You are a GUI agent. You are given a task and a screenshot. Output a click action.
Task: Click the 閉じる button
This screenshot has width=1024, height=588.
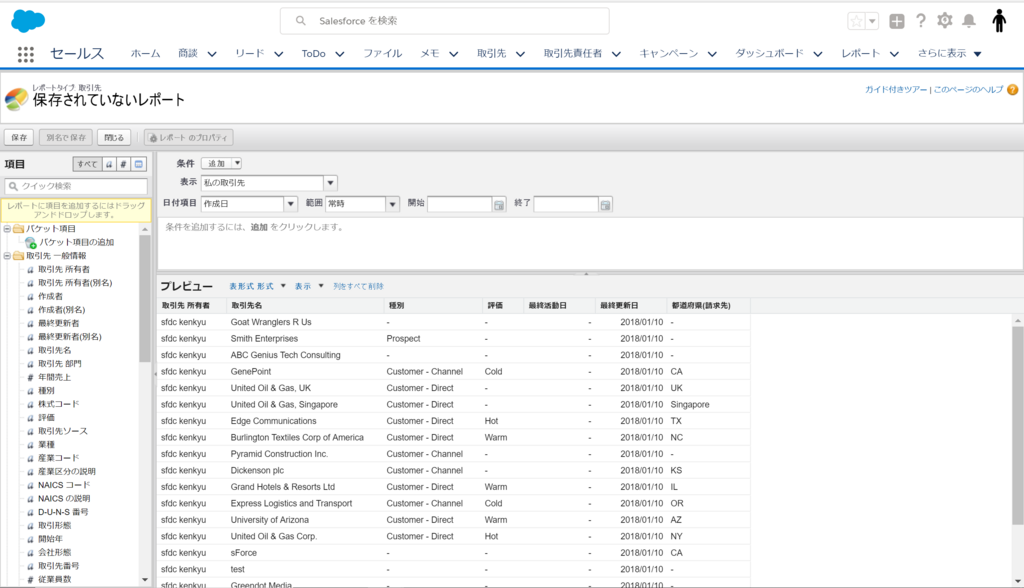pyautogui.click(x=114, y=138)
